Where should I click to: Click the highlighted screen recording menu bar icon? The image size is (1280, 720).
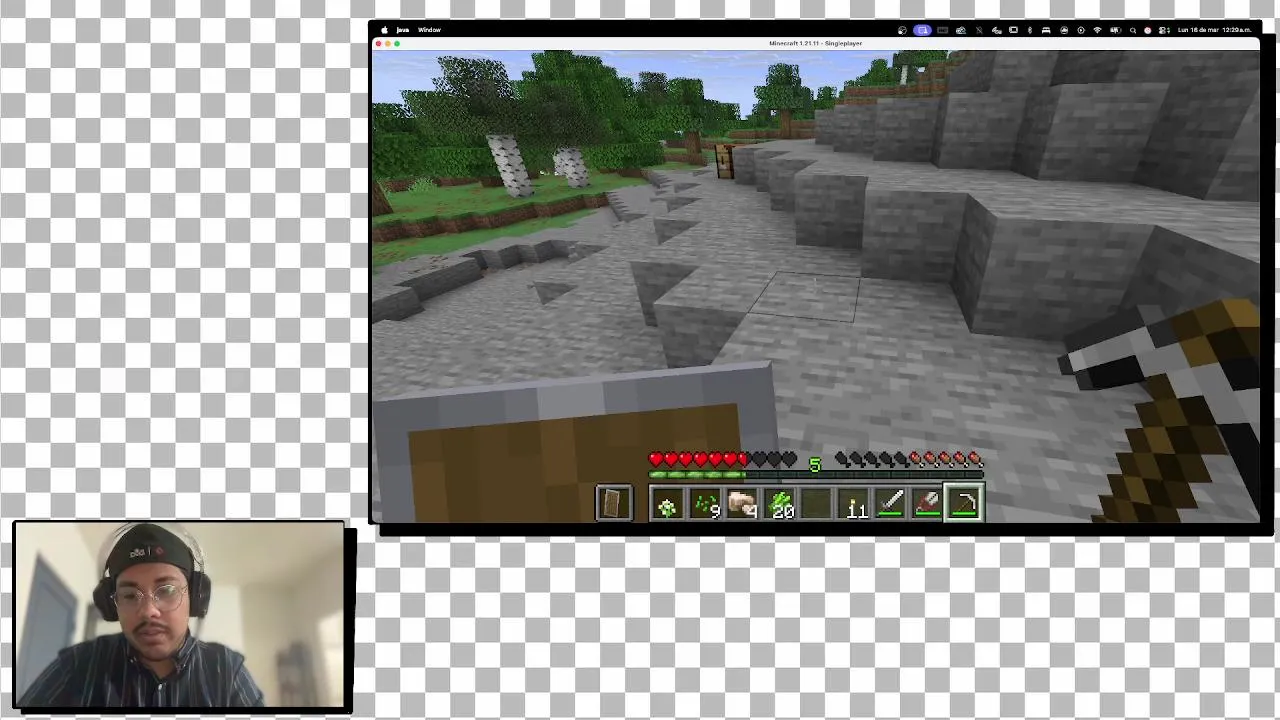[x=922, y=30]
